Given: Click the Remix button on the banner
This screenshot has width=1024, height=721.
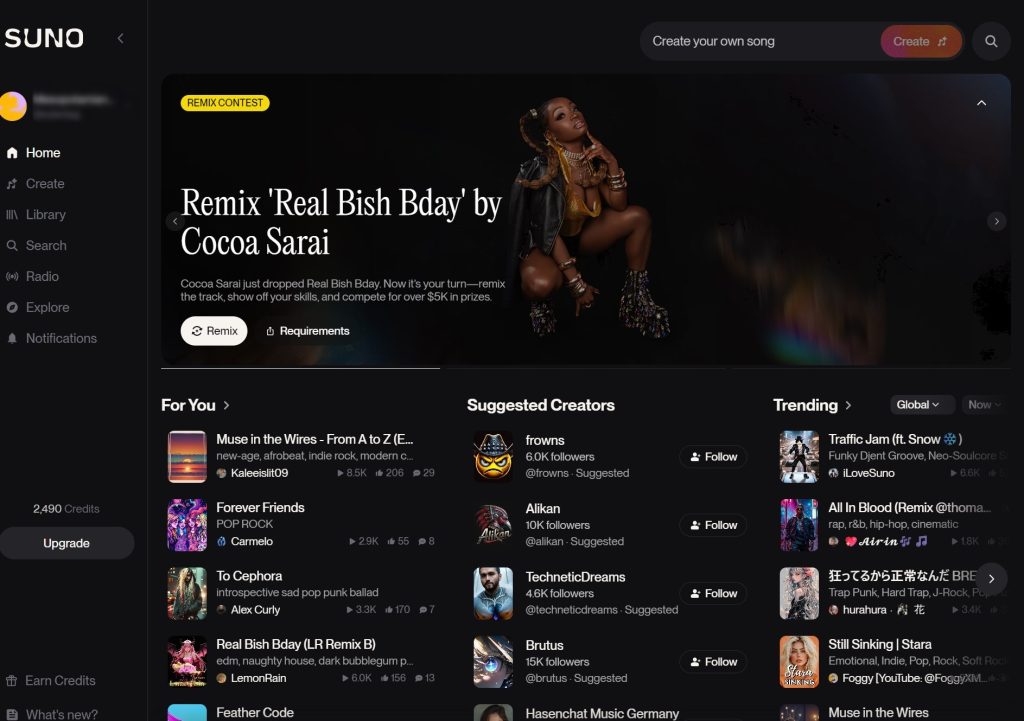Looking at the screenshot, I should click(214, 331).
